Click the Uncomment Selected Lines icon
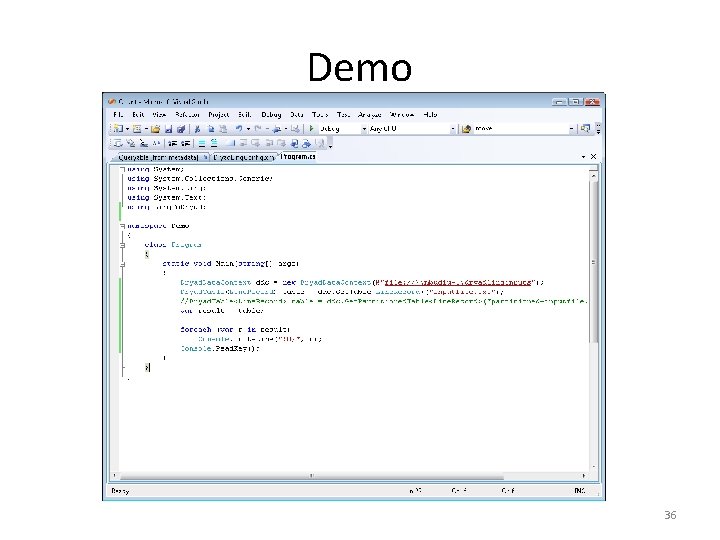Viewport: 720px width, 540px height. click(214, 143)
